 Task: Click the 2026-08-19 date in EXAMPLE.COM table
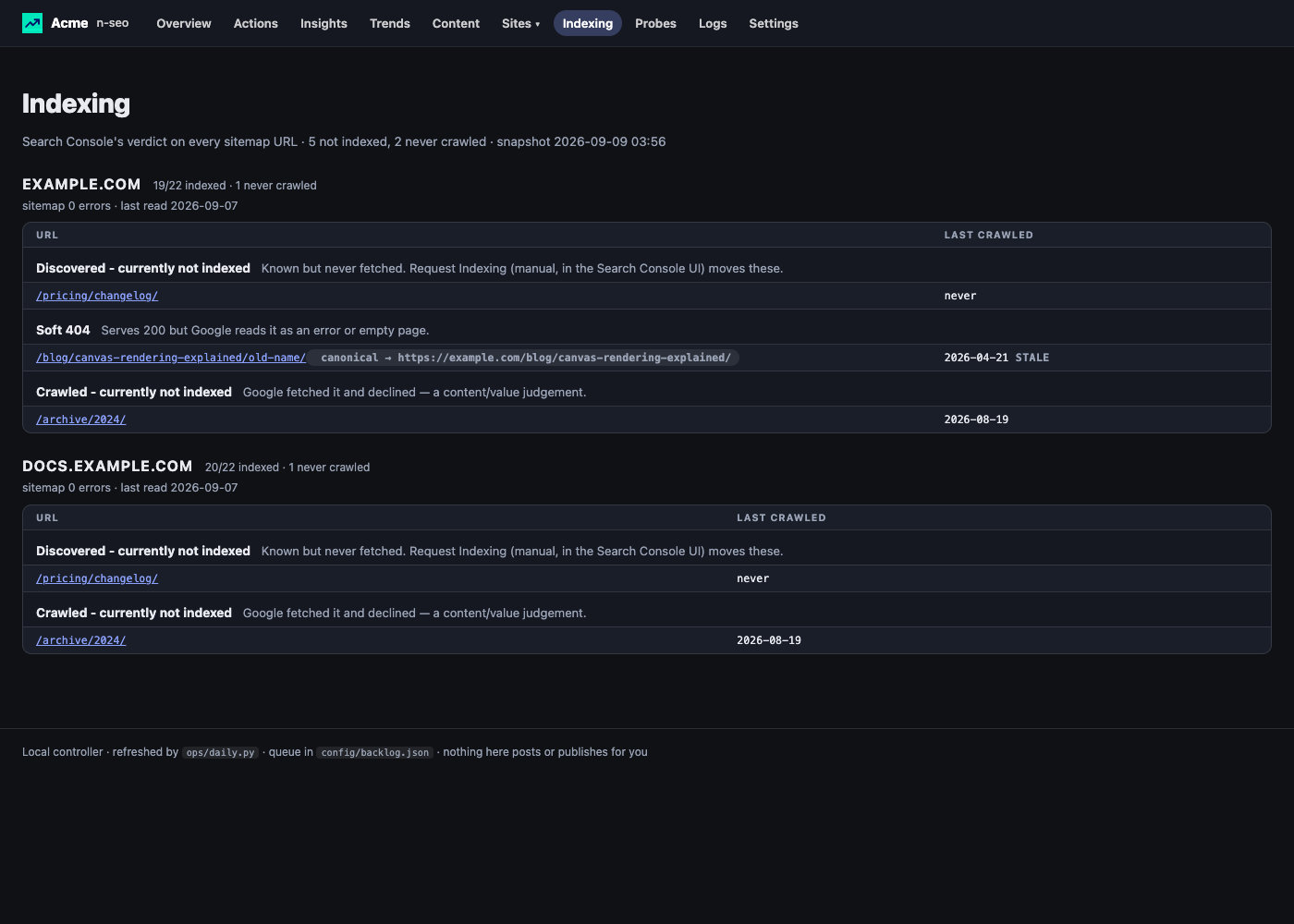(x=976, y=419)
